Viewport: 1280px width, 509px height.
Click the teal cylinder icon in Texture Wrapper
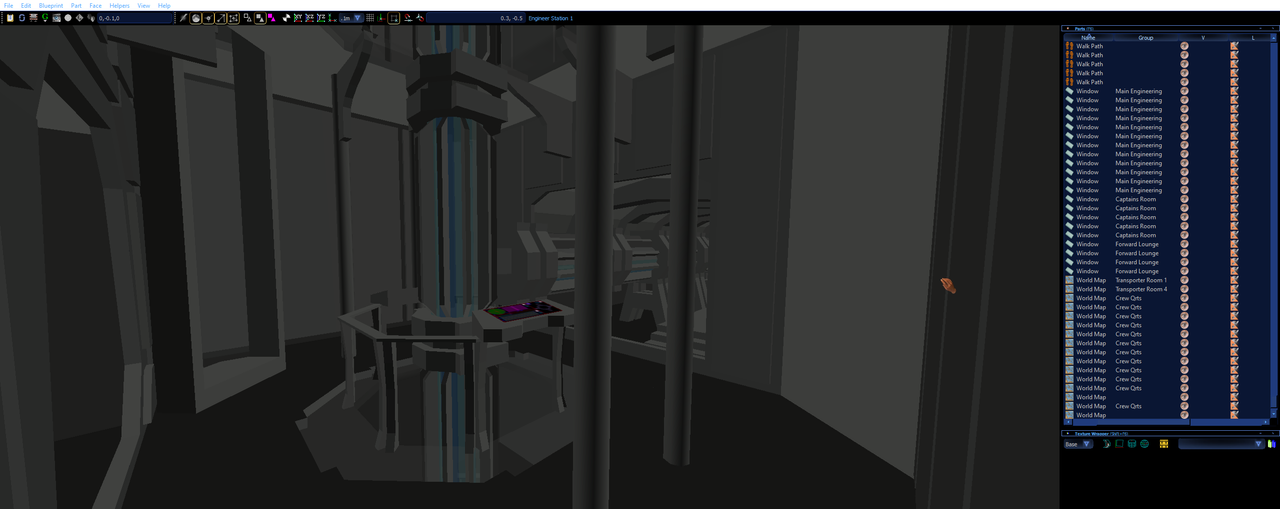click(1132, 444)
